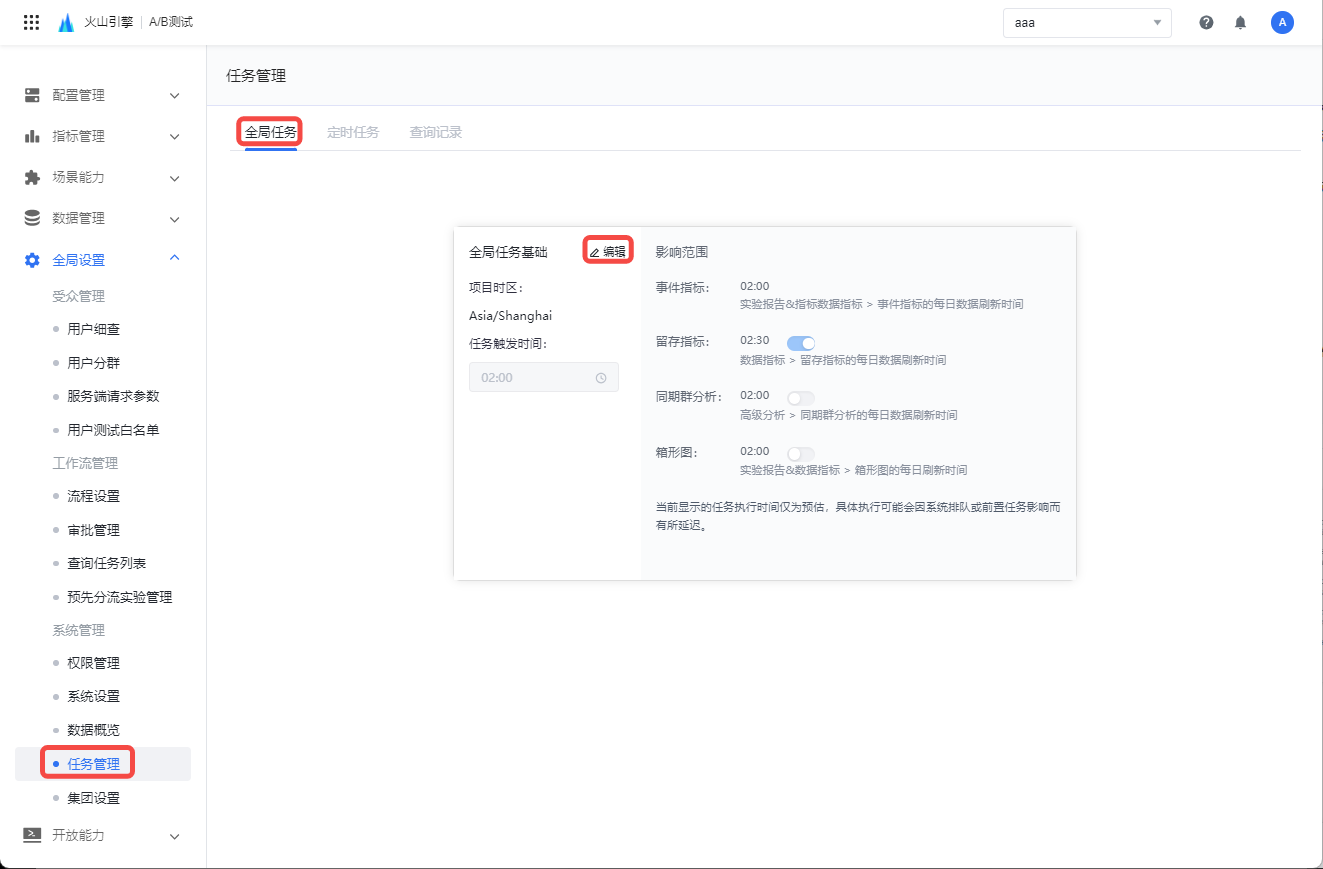Expand the 配置管理 menu chevron
The width and height of the screenshot is (1323, 869).
174,96
